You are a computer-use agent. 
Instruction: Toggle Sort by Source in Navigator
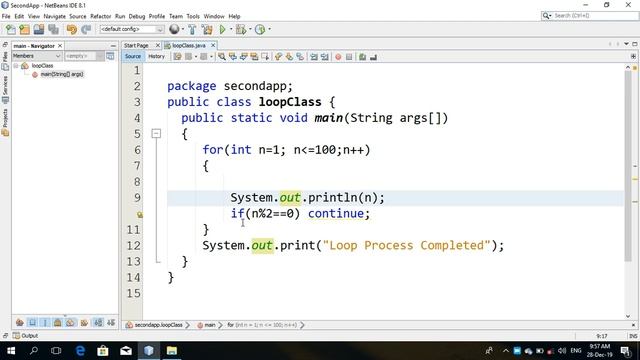111,322
